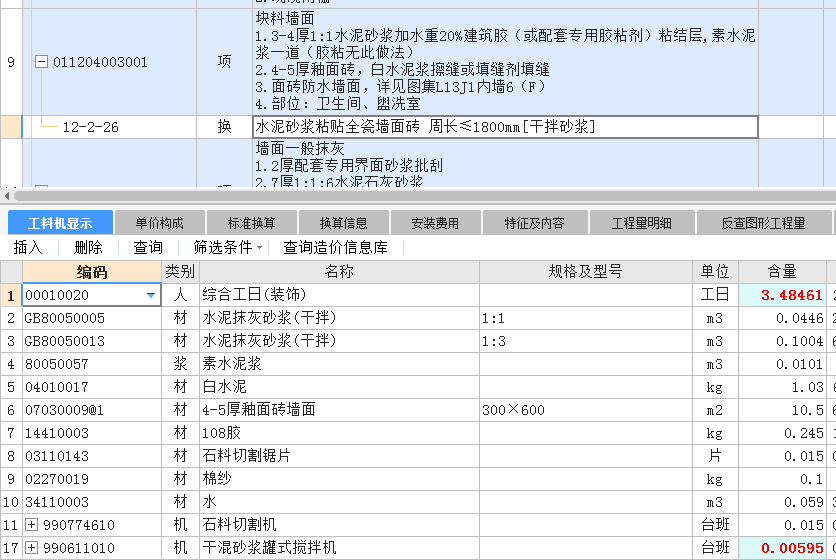Click the 墙面一般抹灰 description cell
The height and width of the screenshot is (560, 836).
pos(505,163)
